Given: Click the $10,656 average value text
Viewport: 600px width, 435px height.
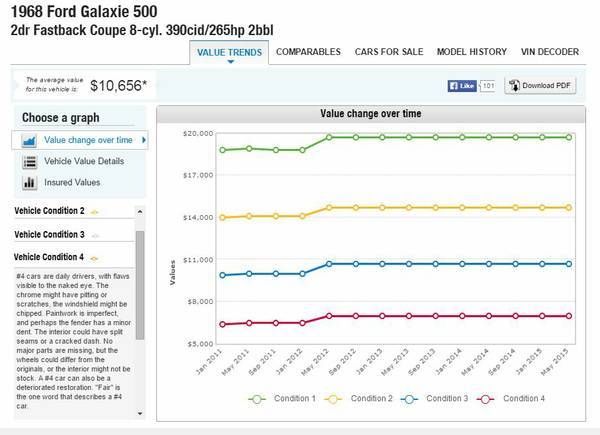Looking at the screenshot, I should point(118,86).
